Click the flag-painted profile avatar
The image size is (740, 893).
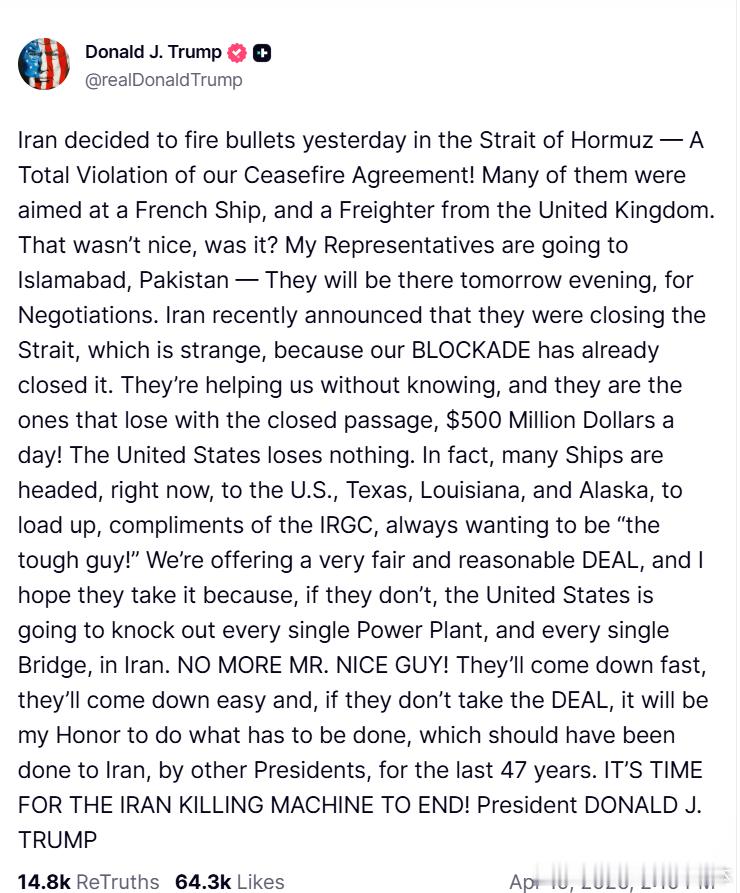click(44, 65)
